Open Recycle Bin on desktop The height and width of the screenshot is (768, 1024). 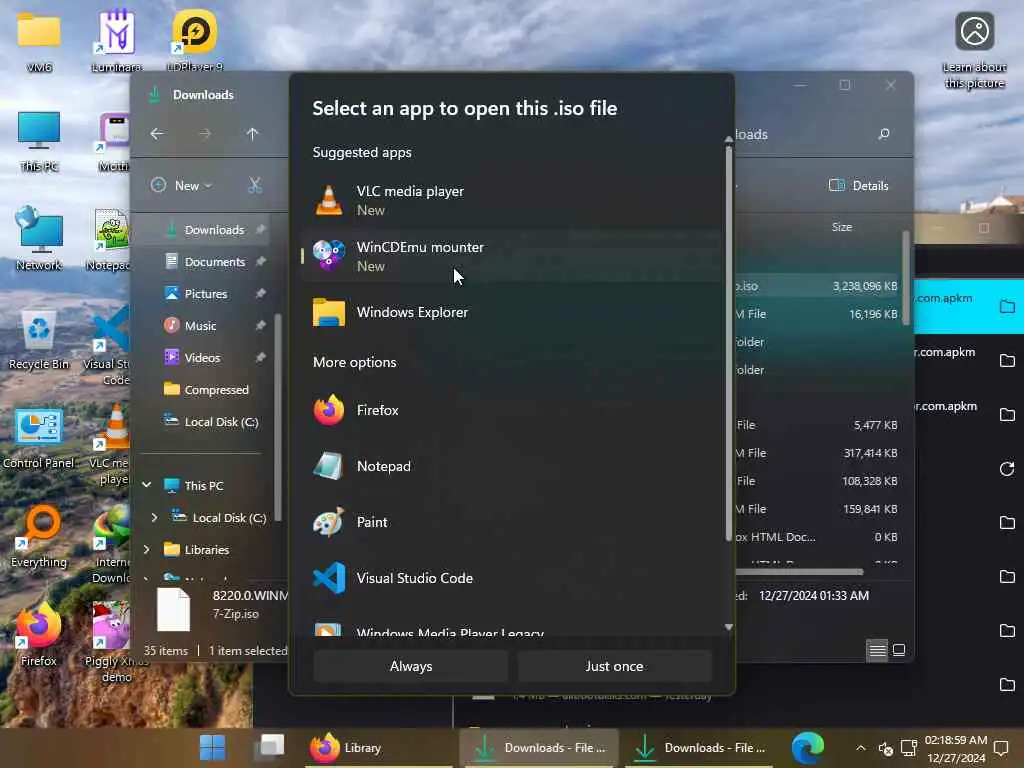[x=39, y=340]
